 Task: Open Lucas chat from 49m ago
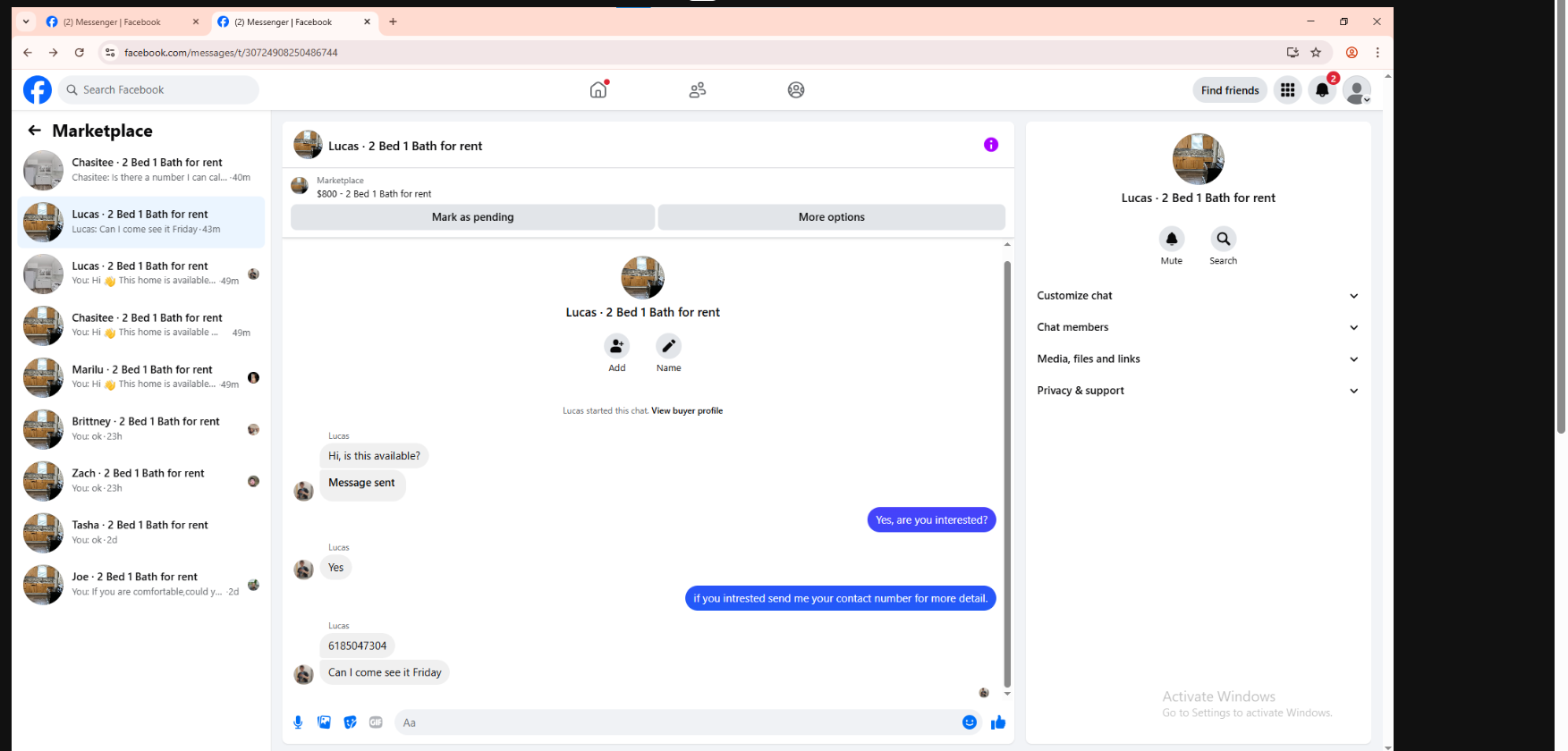(x=141, y=274)
